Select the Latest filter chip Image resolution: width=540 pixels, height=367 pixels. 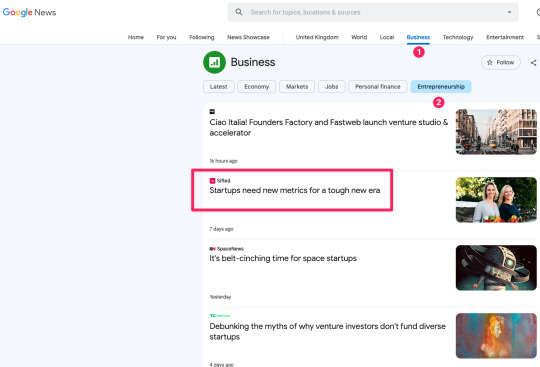pos(219,87)
